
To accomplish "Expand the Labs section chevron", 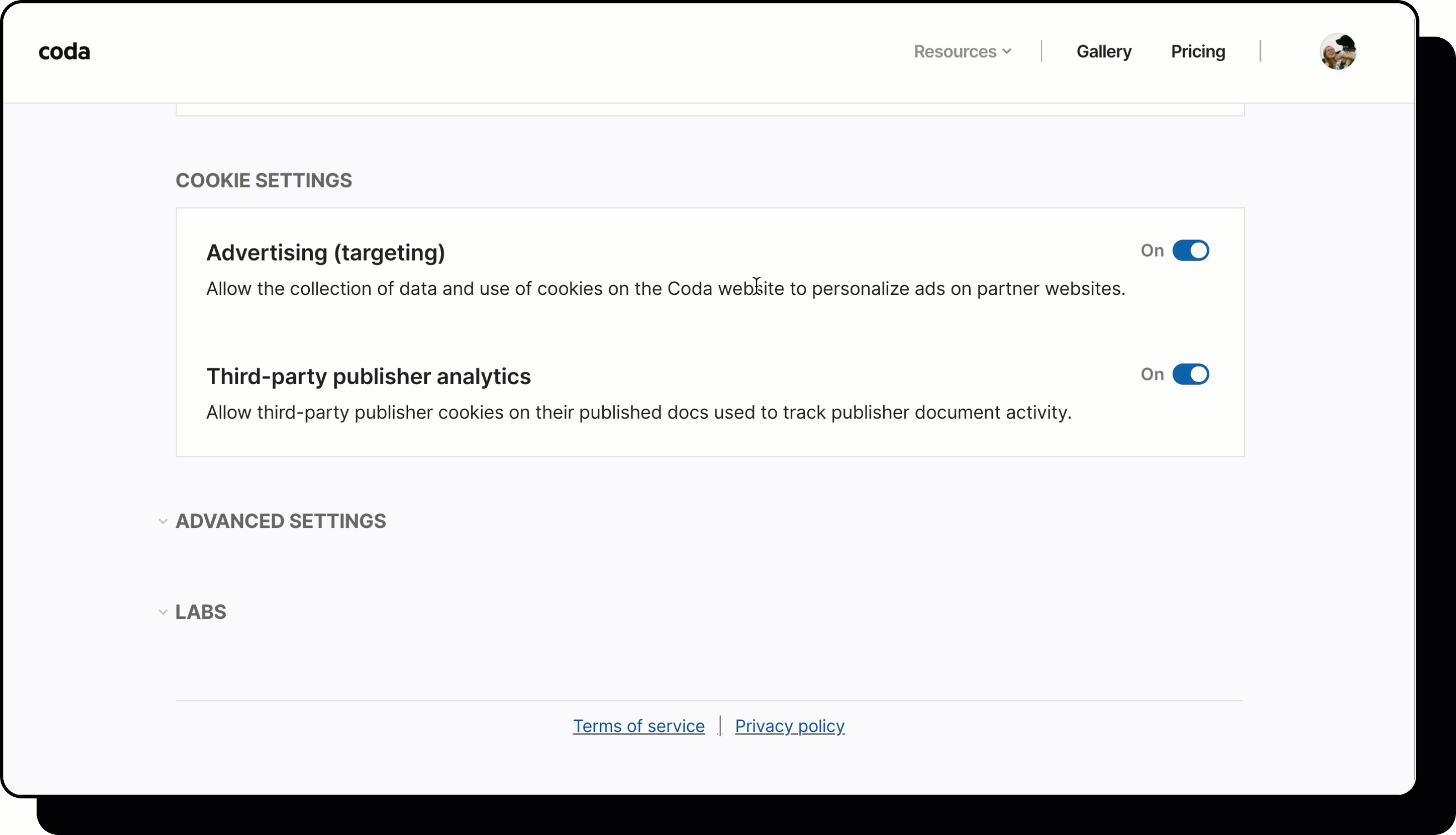I will tap(163, 613).
